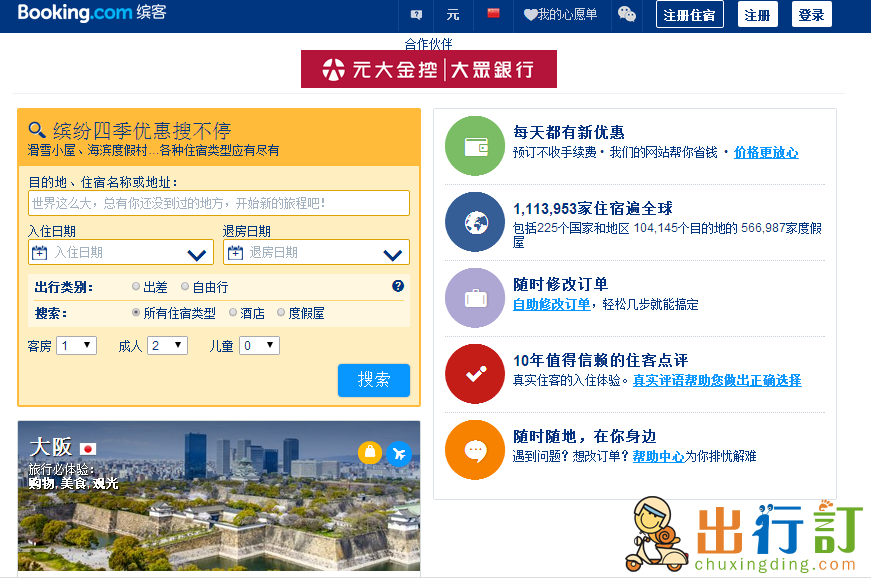The width and height of the screenshot is (871, 578).
Task: Click the yellow shopping bag icon on Osaka card
Action: point(370,453)
